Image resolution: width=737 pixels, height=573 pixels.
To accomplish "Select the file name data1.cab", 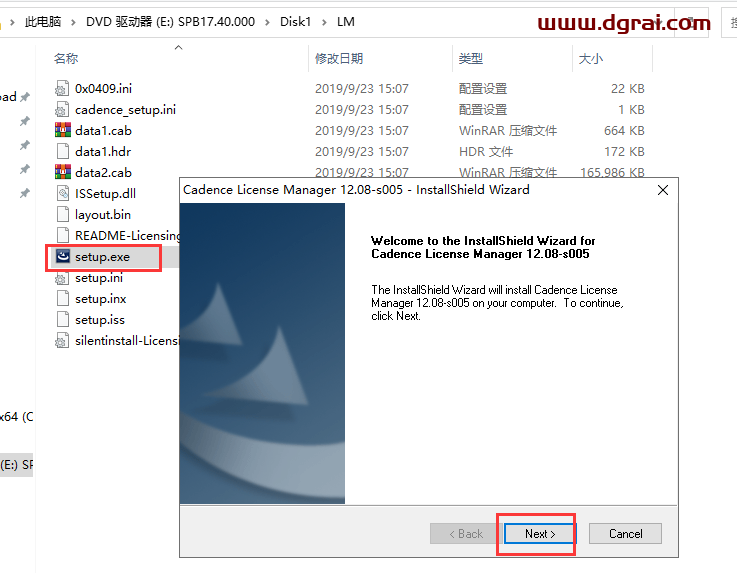I will 103,130.
